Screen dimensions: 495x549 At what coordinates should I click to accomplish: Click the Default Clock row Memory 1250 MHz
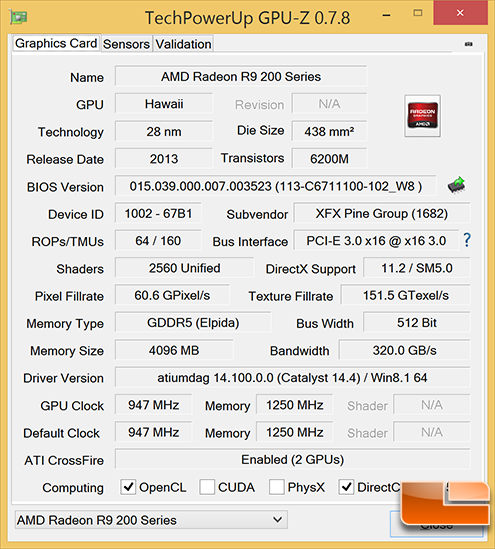(x=295, y=432)
